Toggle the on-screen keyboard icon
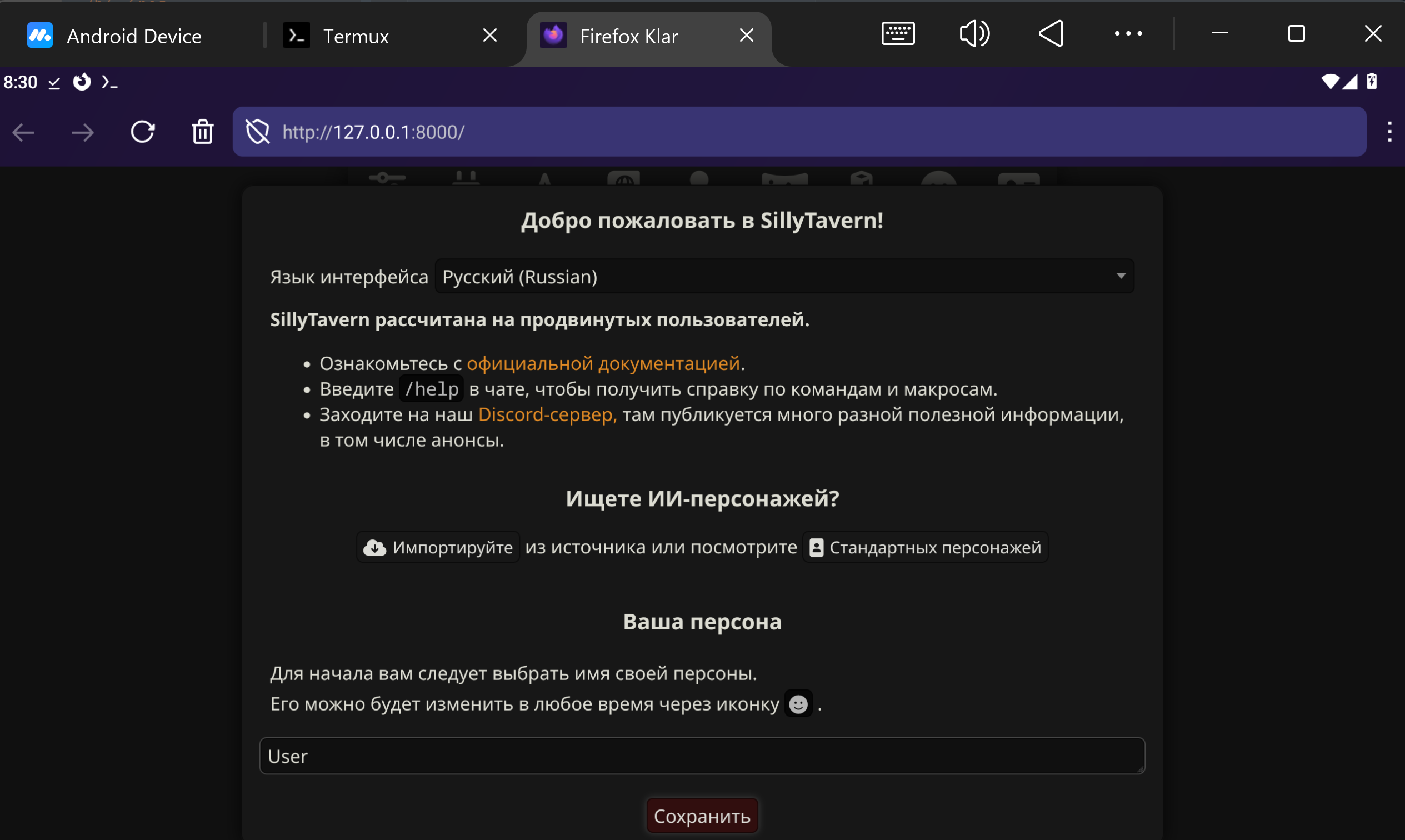 click(897, 34)
